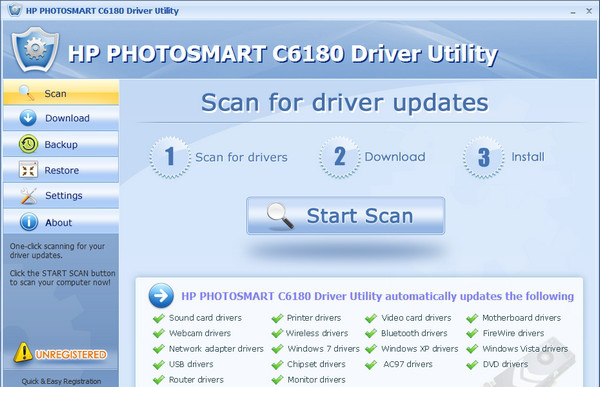Switch to the Download tab
This screenshot has height=402, width=600.
click(x=61, y=118)
